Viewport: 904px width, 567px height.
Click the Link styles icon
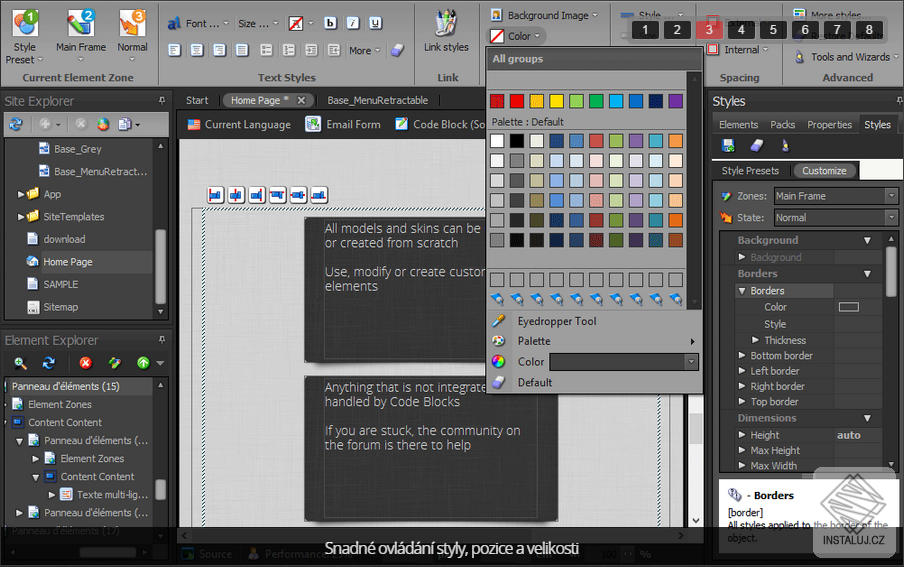[x=446, y=24]
